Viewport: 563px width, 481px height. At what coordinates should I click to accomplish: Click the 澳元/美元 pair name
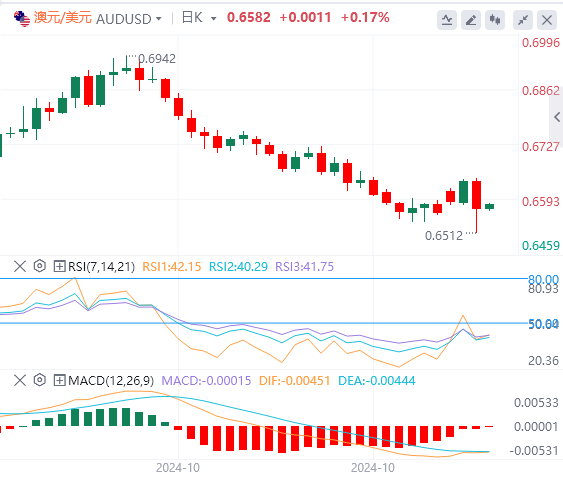click(x=63, y=18)
